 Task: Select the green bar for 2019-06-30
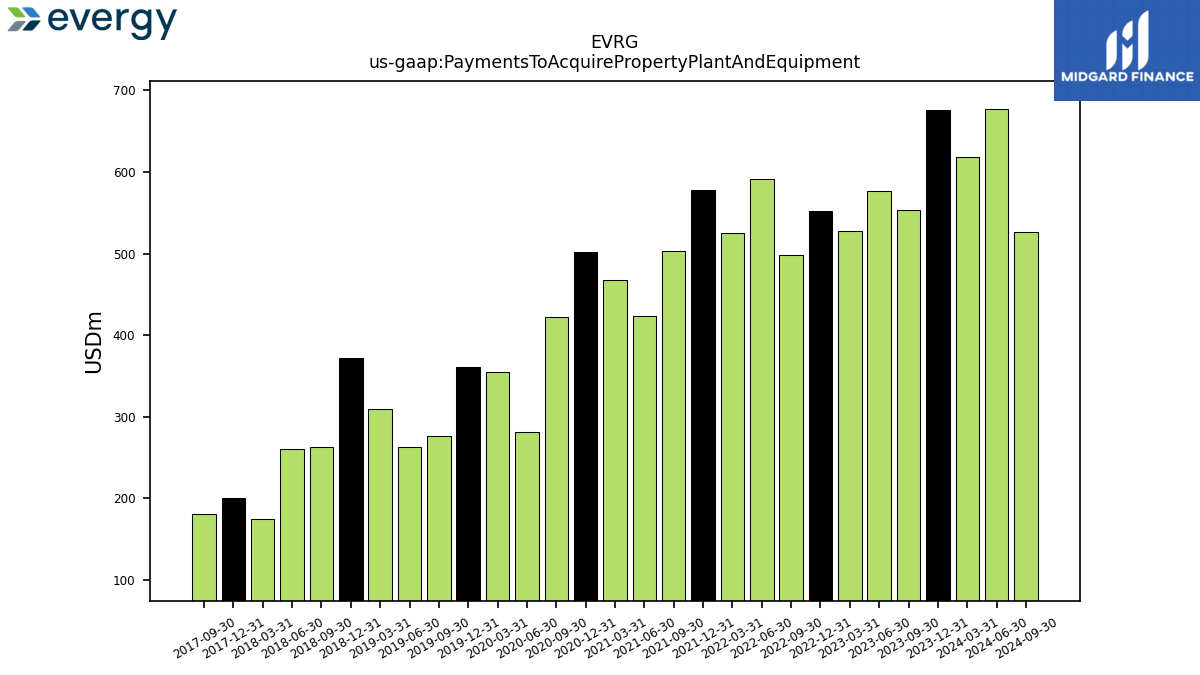pos(409,524)
